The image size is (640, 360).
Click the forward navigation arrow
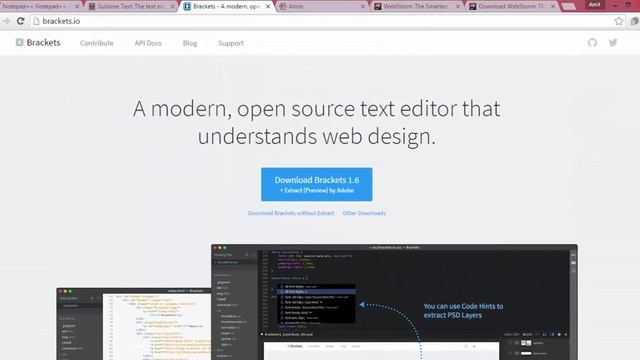[x=6, y=21]
